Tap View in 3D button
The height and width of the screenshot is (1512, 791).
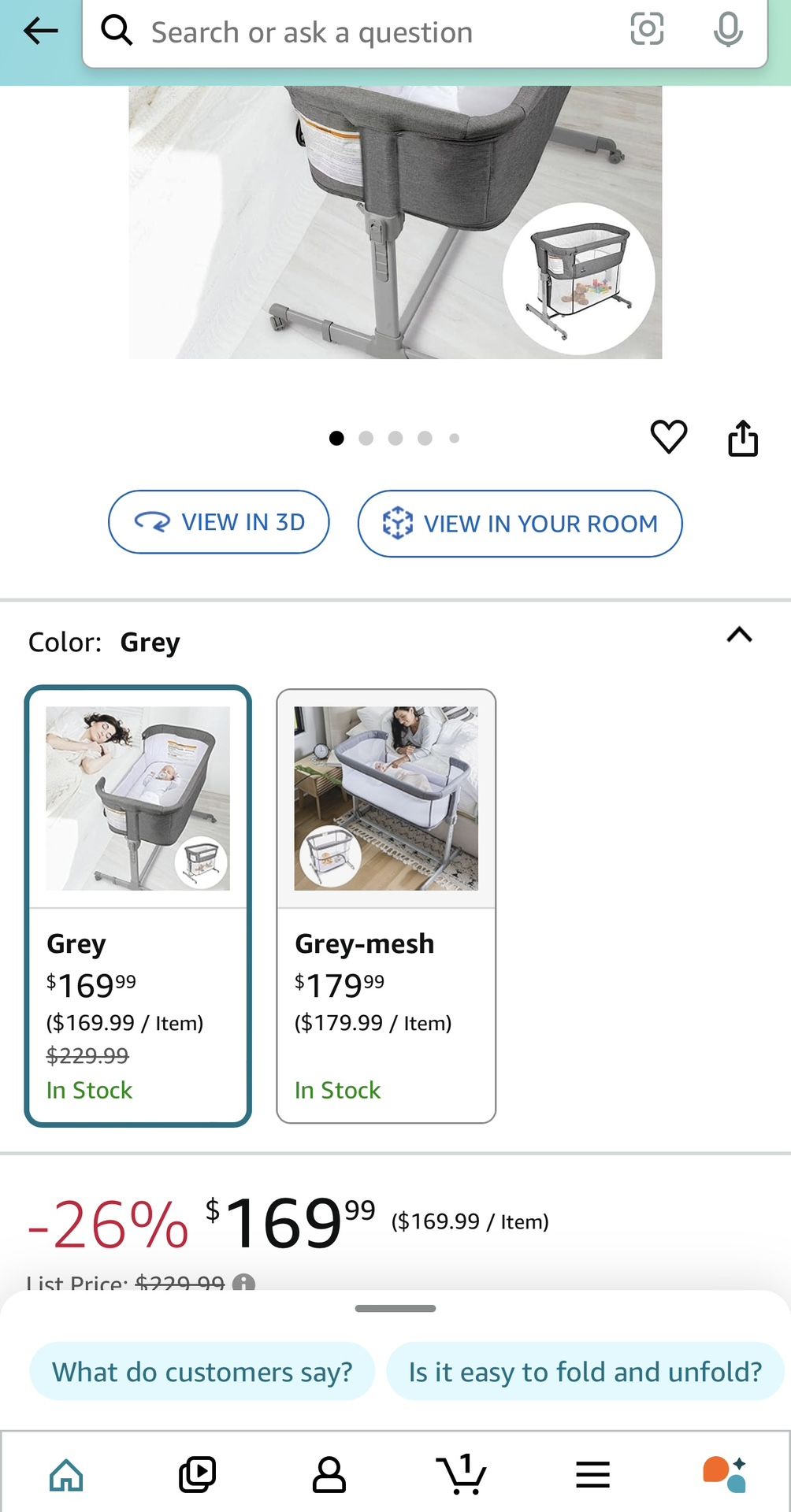tap(219, 522)
